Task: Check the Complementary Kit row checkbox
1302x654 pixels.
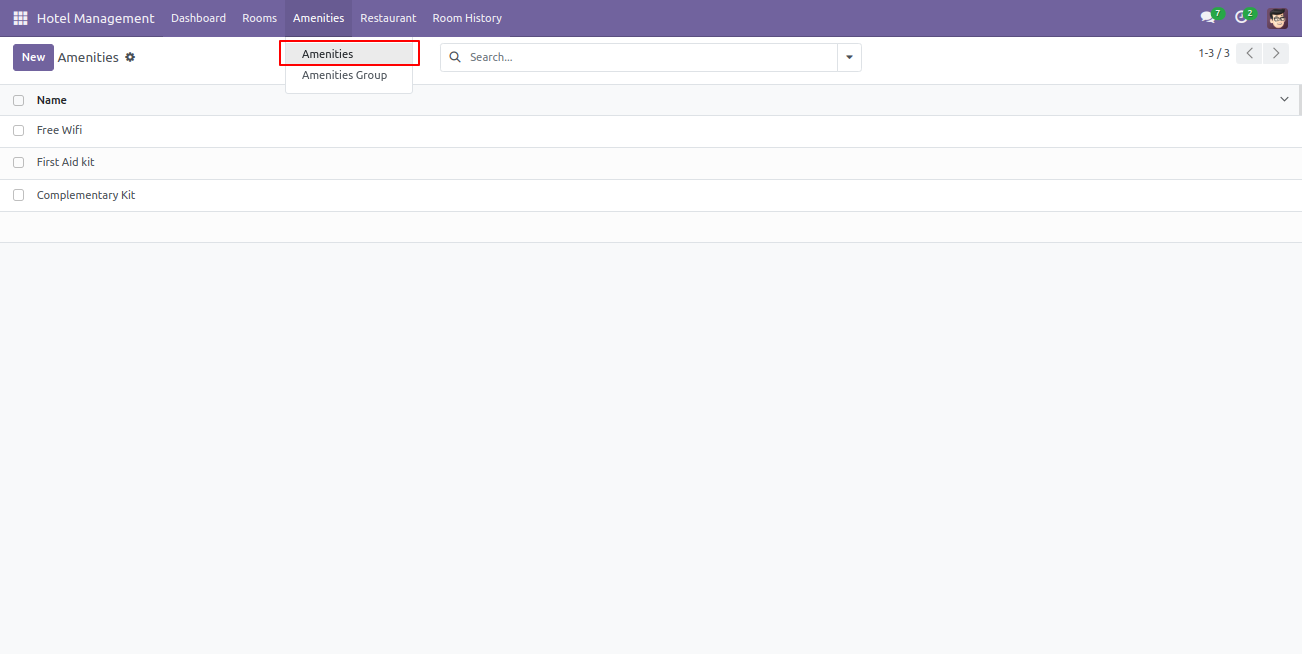Action: click(x=18, y=195)
